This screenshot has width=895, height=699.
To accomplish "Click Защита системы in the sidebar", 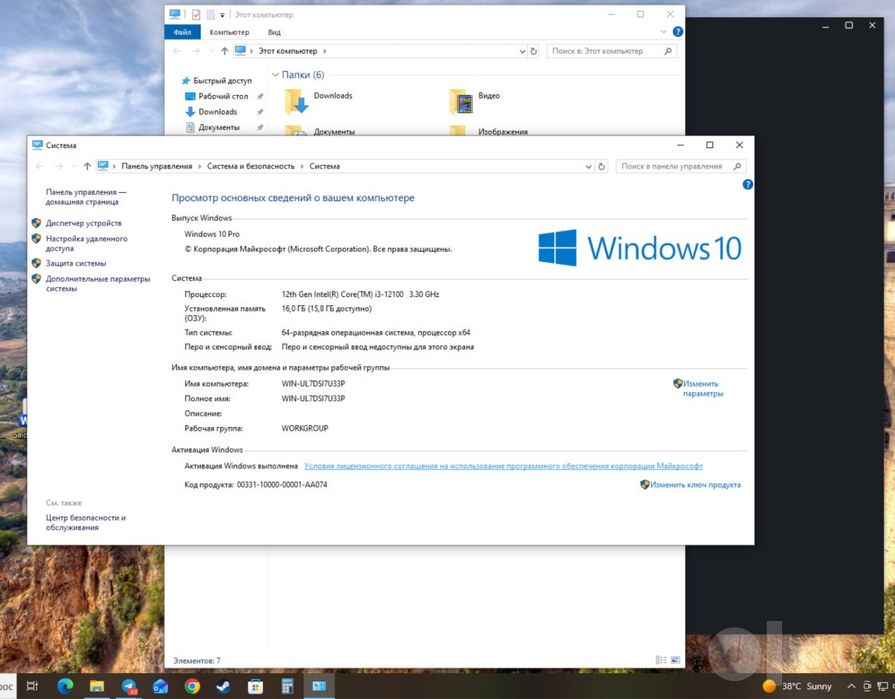I will click(x=76, y=264).
